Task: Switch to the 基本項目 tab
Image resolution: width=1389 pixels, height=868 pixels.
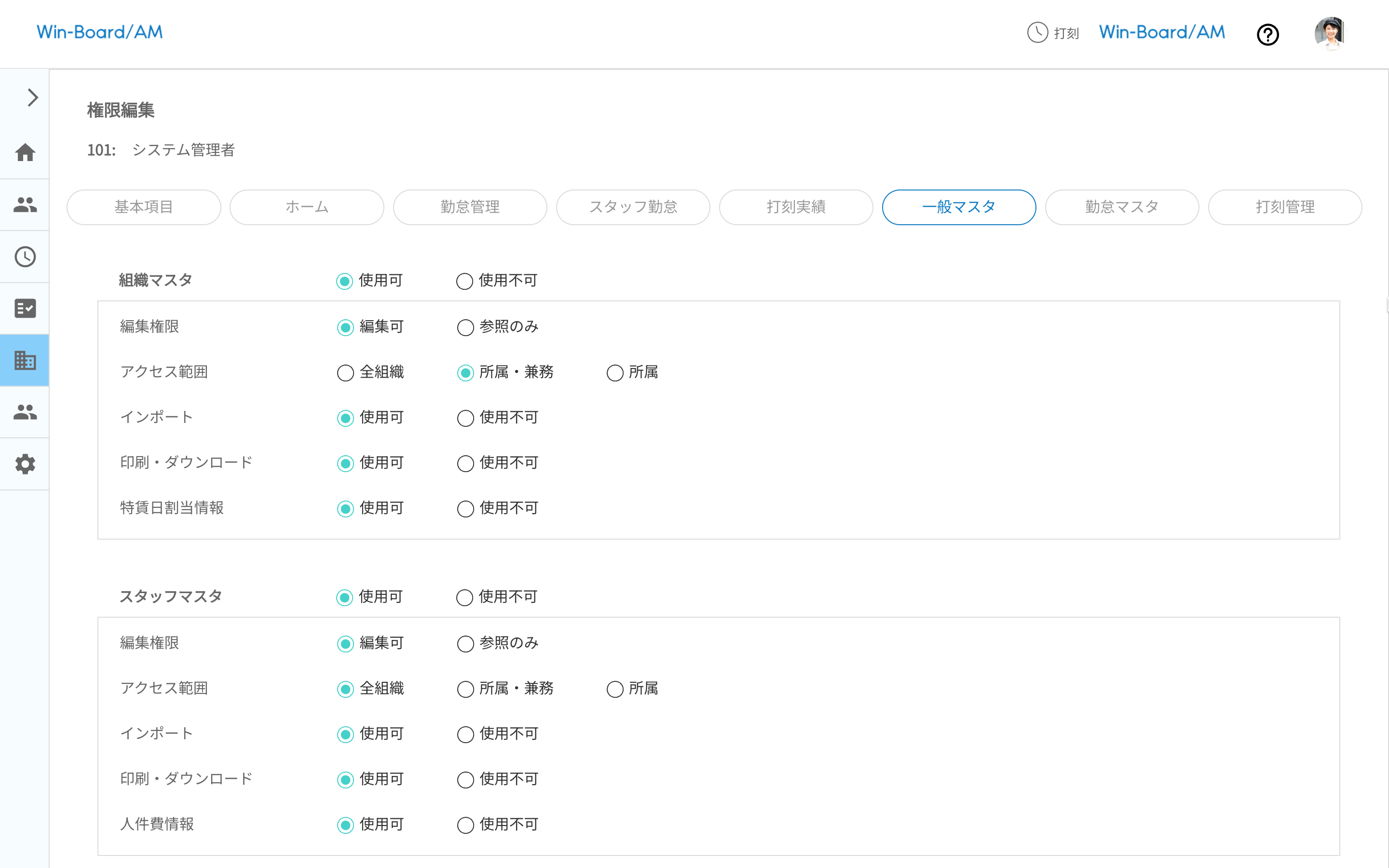Action: pyautogui.click(x=144, y=207)
